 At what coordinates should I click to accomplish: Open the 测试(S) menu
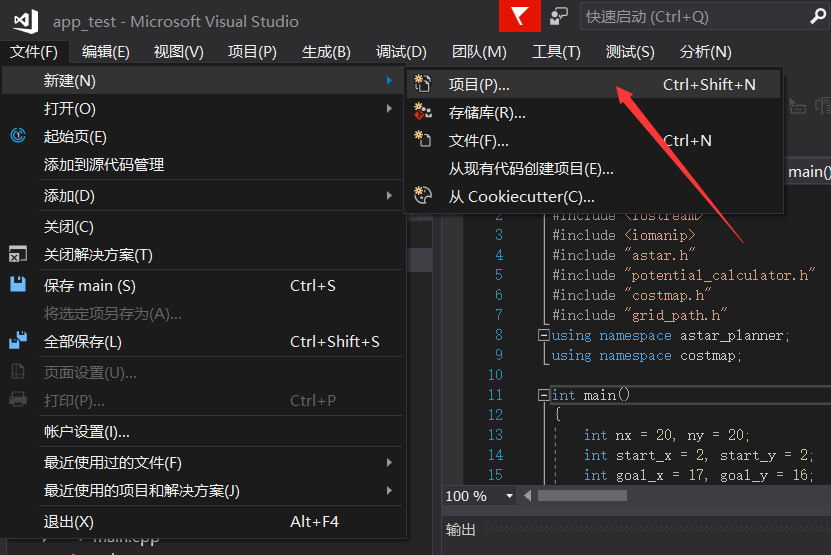(630, 52)
